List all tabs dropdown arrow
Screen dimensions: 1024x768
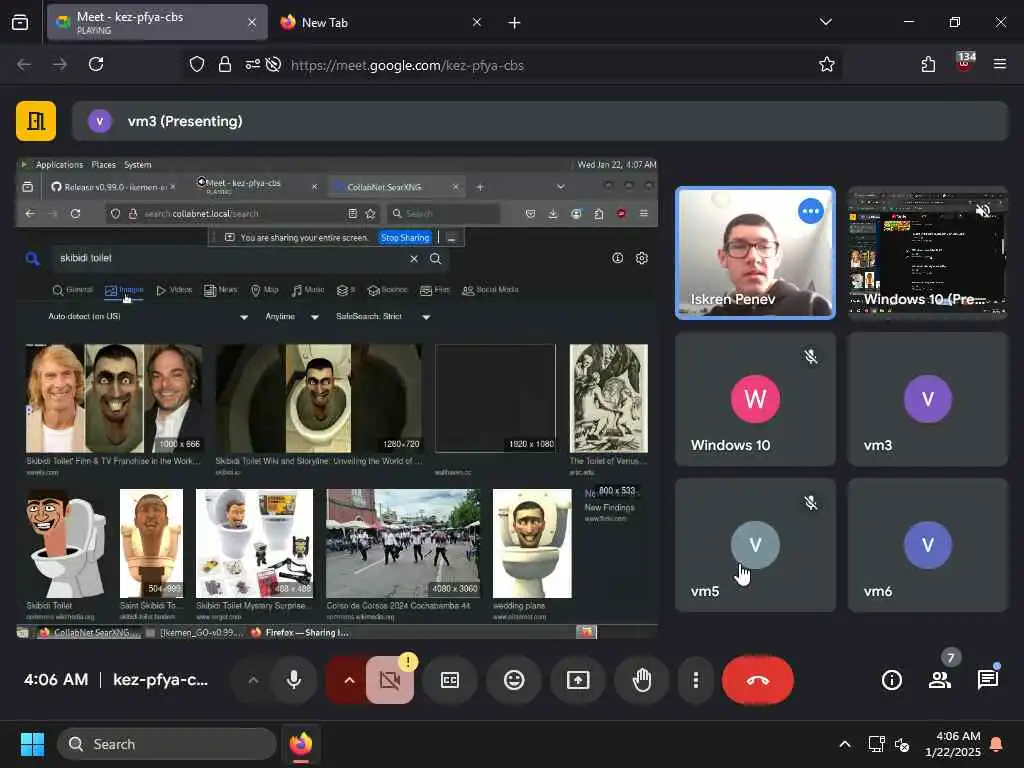click(x=825, y=22)
